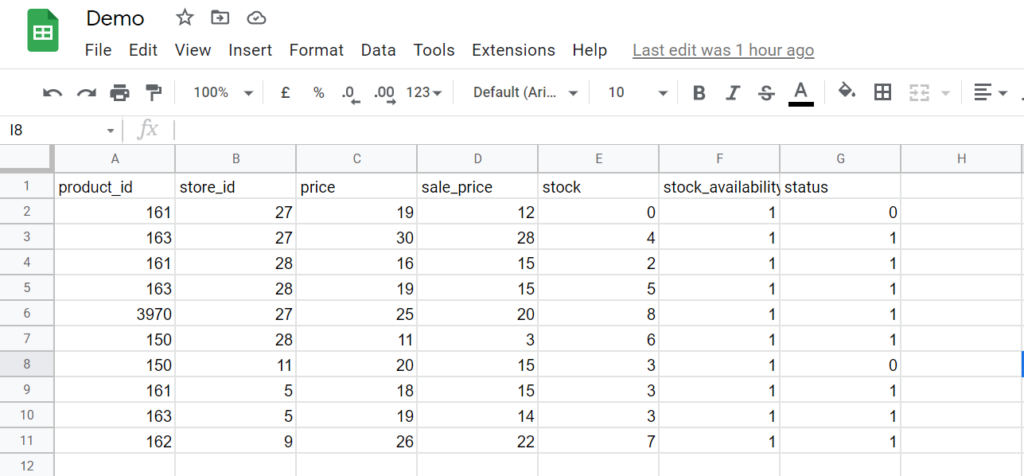
Task: Open the Default (Arial) font dropdown
Action: [x=526, y=93]
